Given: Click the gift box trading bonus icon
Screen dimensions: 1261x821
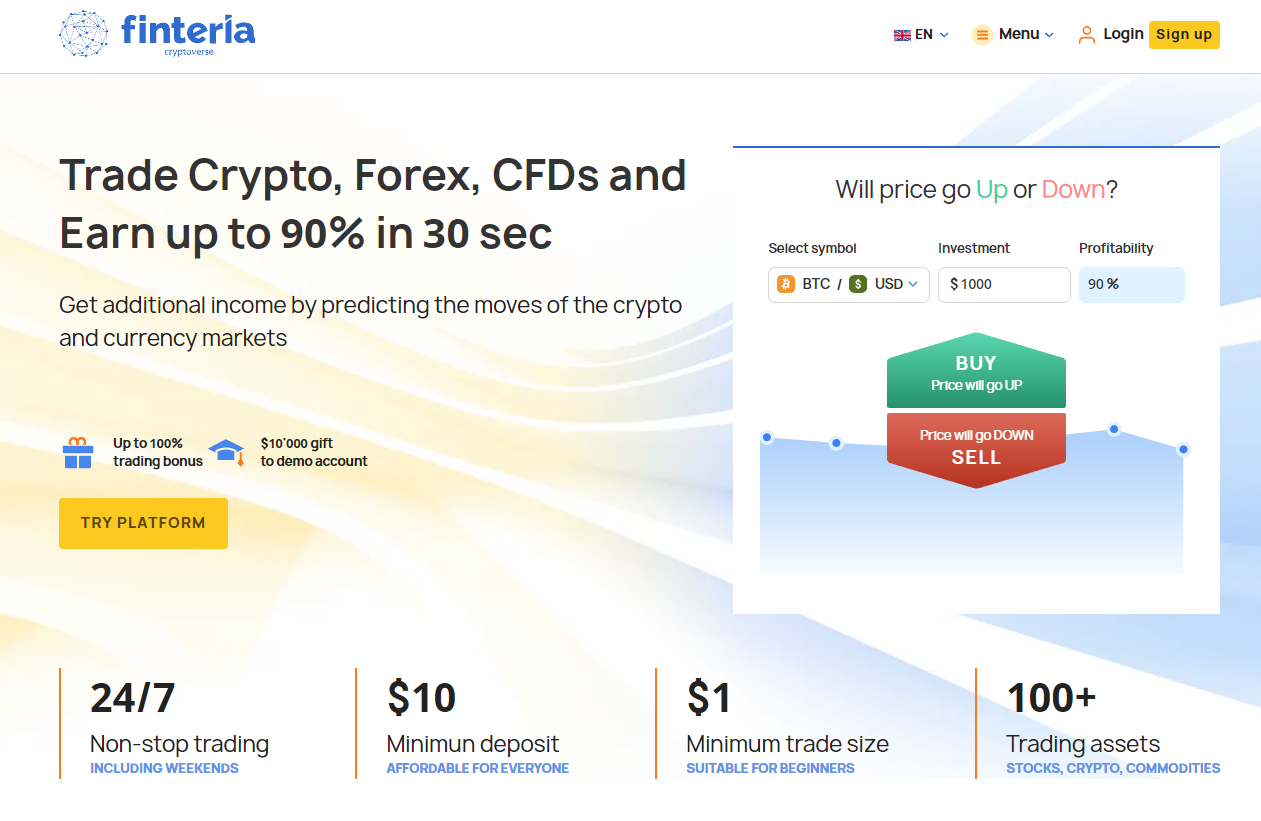Looking at the screenshot, I should [78, 452].
